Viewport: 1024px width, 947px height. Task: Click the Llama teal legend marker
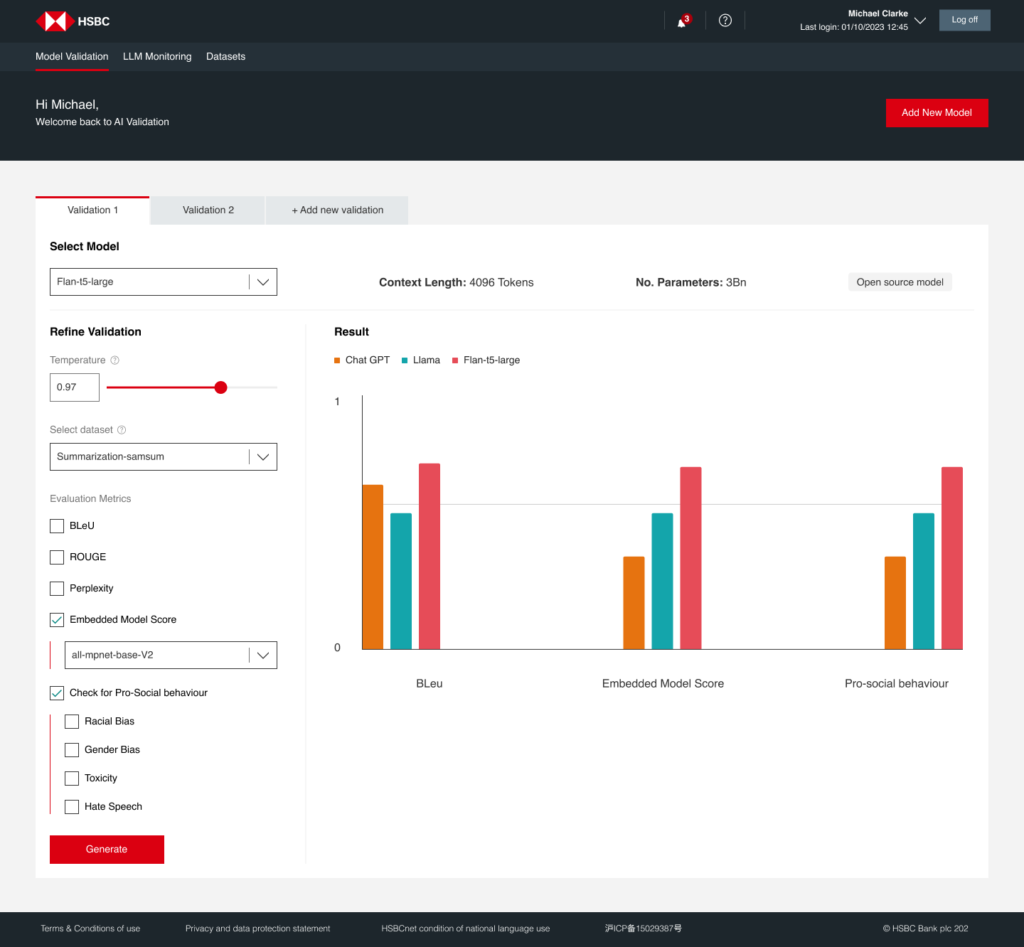[x=404, y=360]
